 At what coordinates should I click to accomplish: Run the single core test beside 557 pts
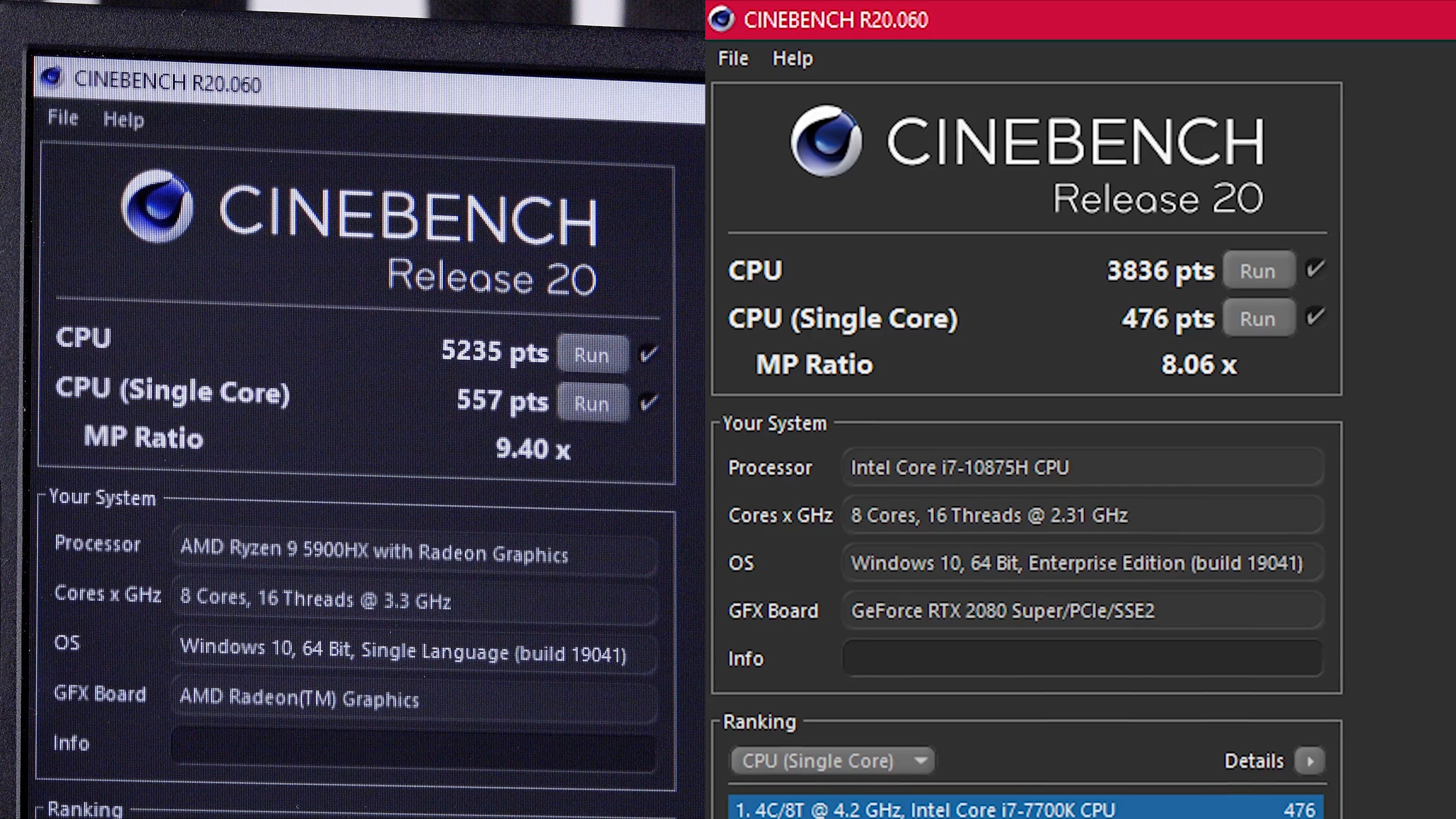pyautogui.click(x=592, y=403)
